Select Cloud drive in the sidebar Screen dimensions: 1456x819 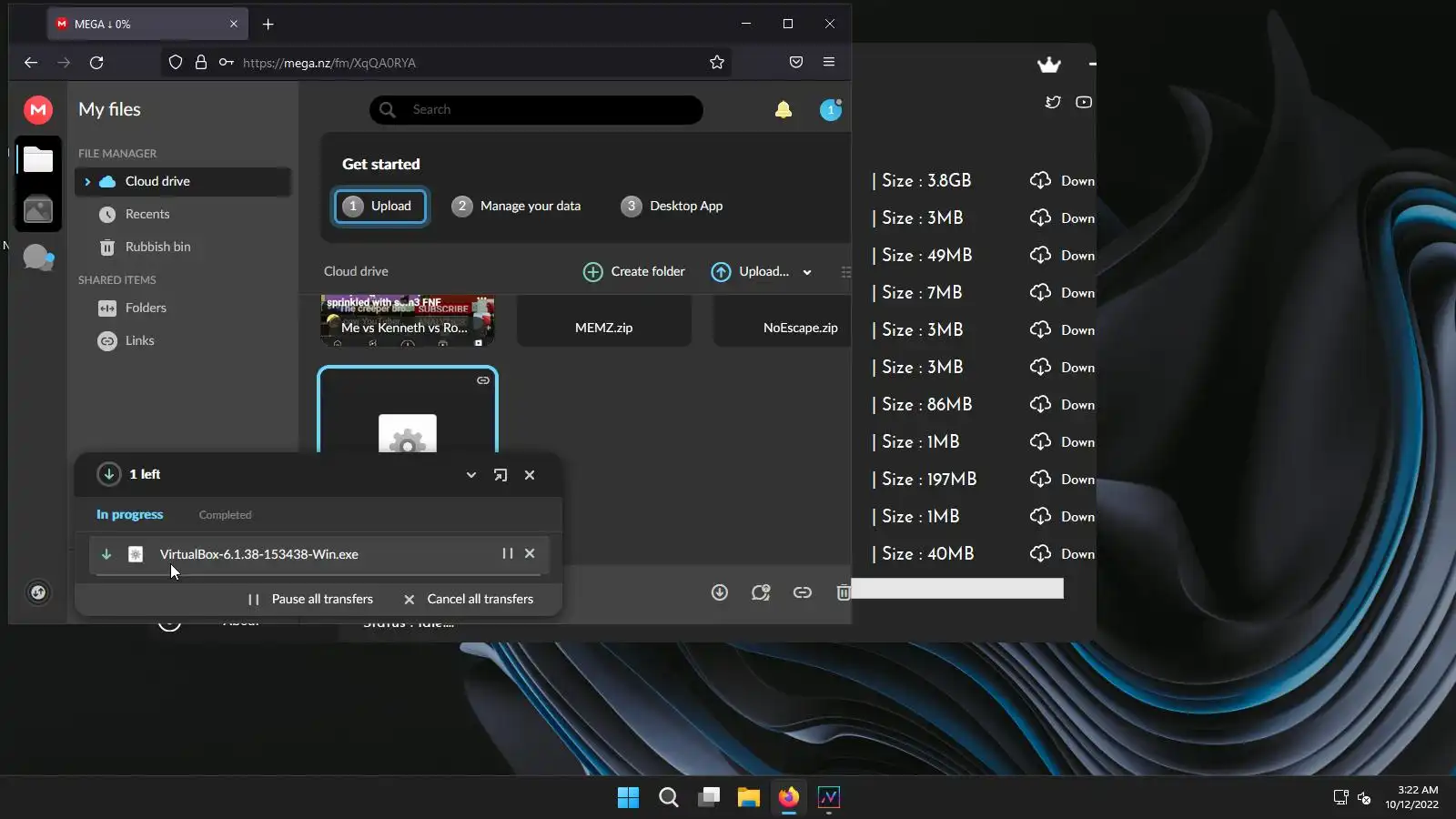183,182
